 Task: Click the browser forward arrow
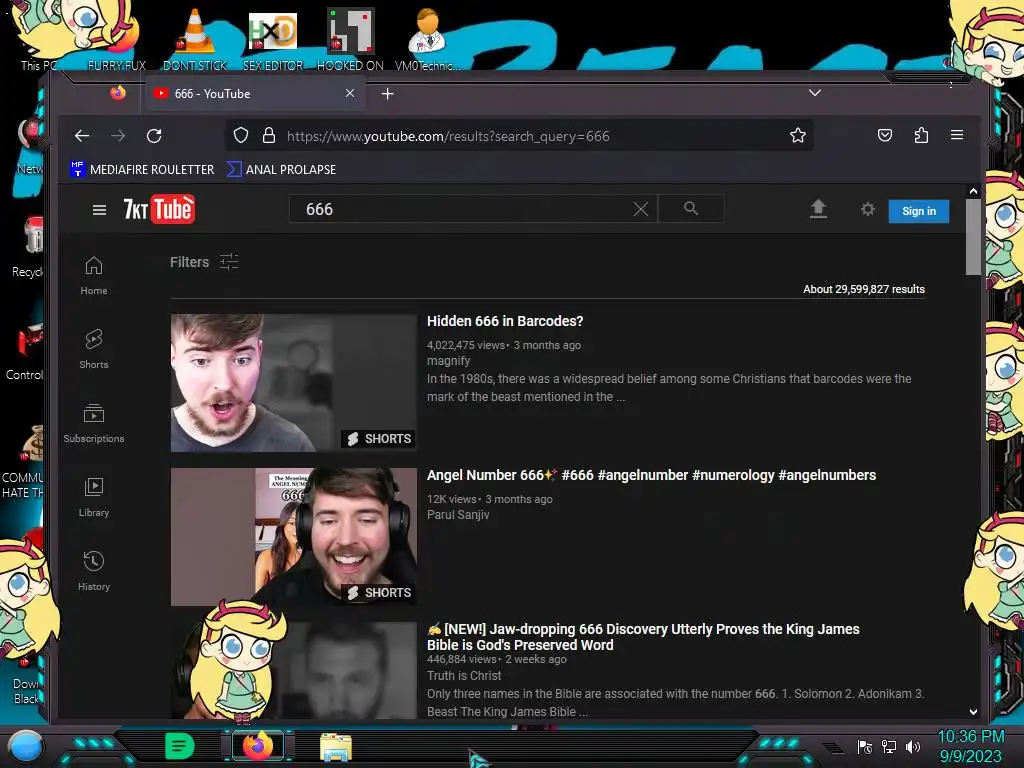coord(118,136)
